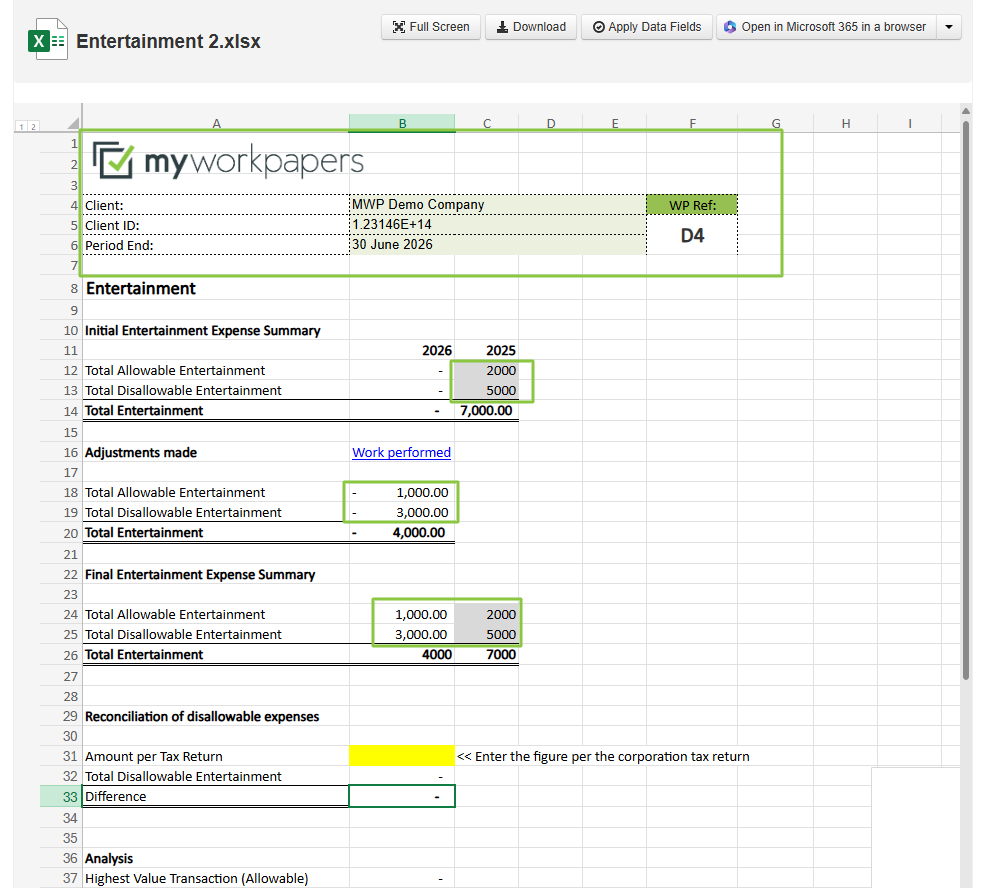
Task: Select column A header
Action: (x=216, y=123)
